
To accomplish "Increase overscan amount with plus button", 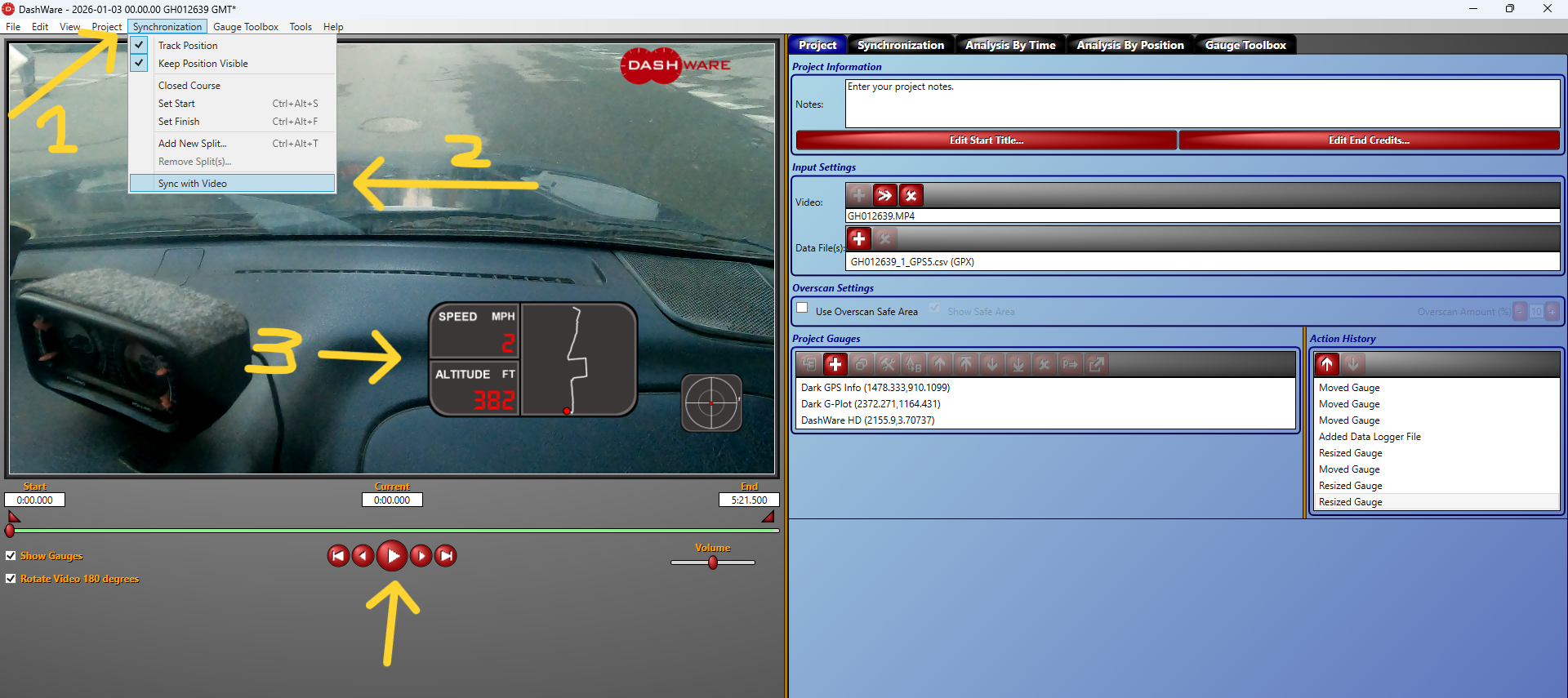I will pyautogui.click(x=1552, y=311).
